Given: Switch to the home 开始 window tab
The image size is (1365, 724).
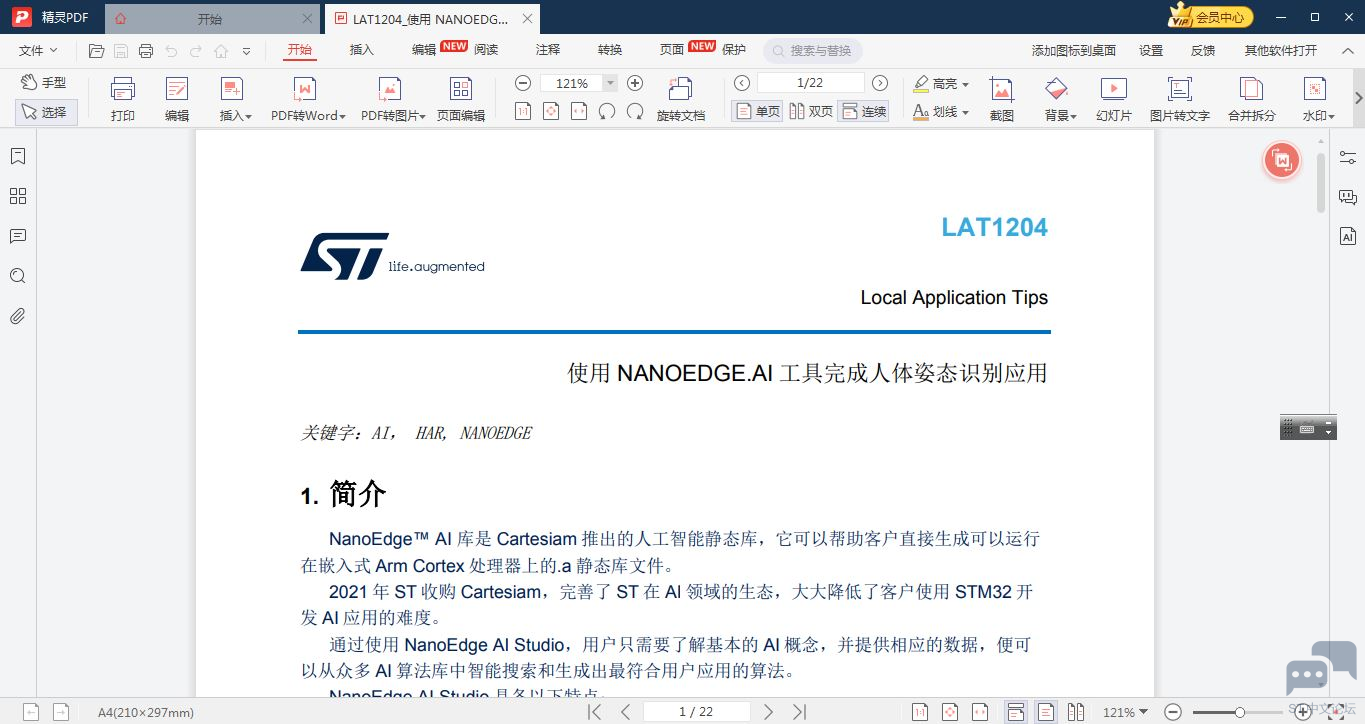Looking at the screenshot, I should 210,19.
